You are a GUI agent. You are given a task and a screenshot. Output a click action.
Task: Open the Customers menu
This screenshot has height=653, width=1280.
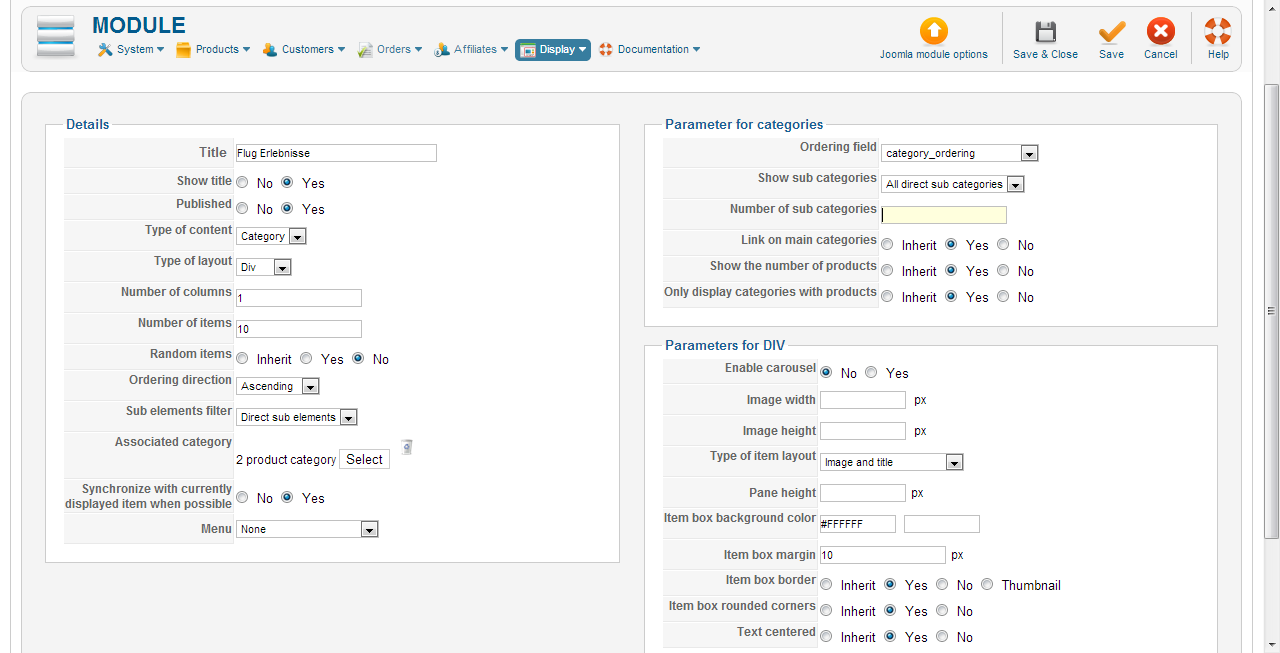tap(304, 50)
